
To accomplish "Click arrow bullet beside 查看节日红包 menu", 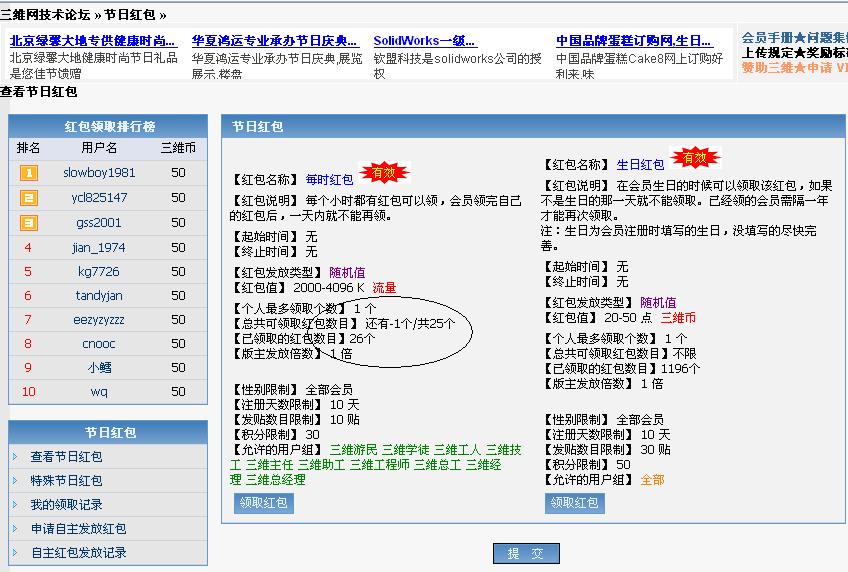I will (x=15, y=457).
